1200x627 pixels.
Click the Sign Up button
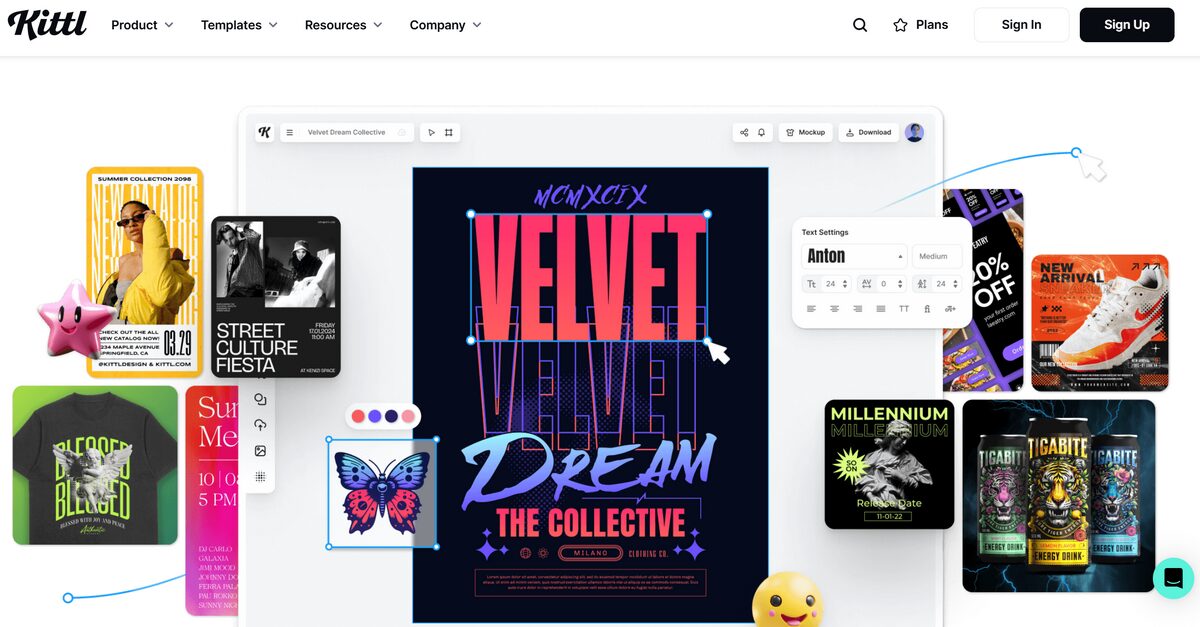1127,25
